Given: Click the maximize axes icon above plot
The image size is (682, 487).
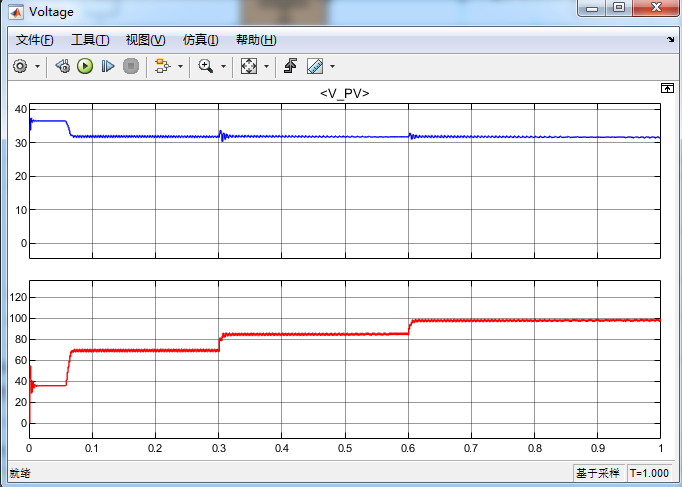Looking at the screenshot, I should point(667,88).
